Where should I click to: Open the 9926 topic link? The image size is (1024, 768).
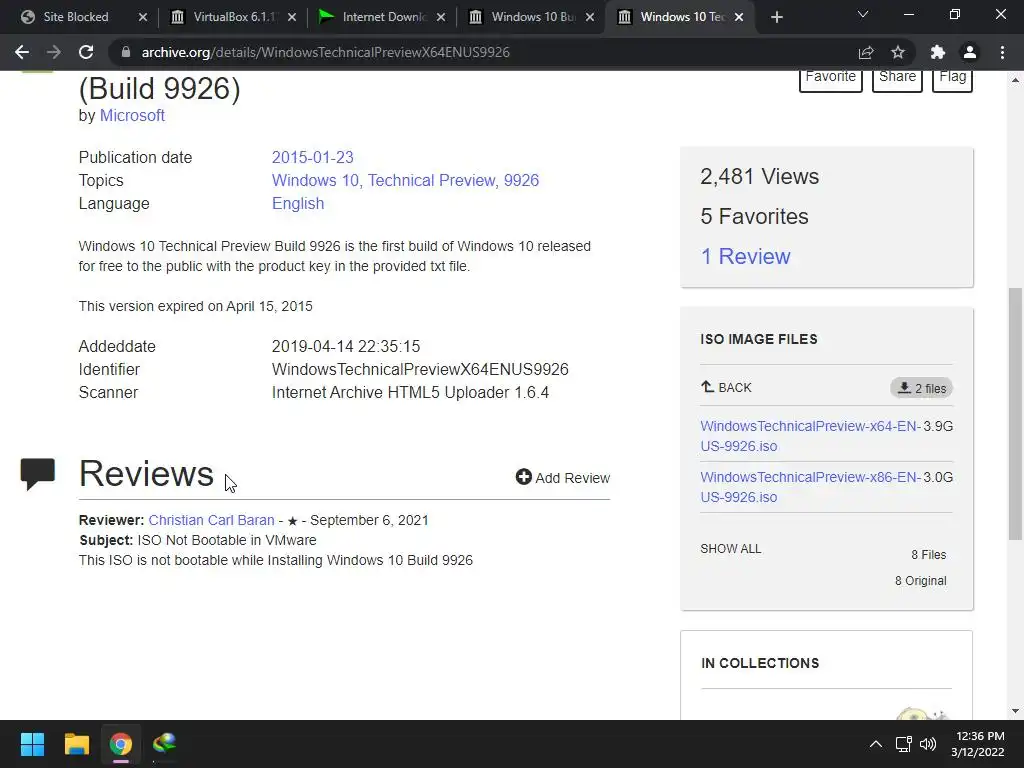coord(521,180)
